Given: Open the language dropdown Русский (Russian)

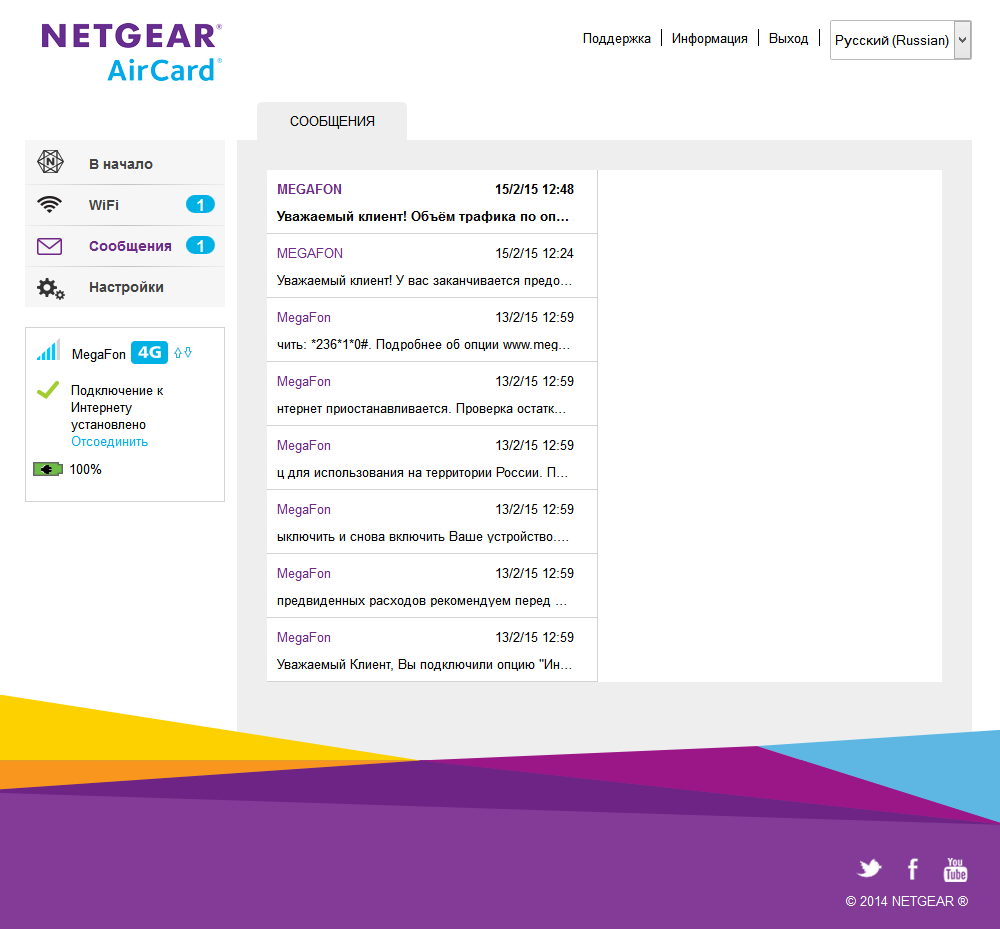Looking at the screenshot, I should pyautogui.click(x=900, y=40).
